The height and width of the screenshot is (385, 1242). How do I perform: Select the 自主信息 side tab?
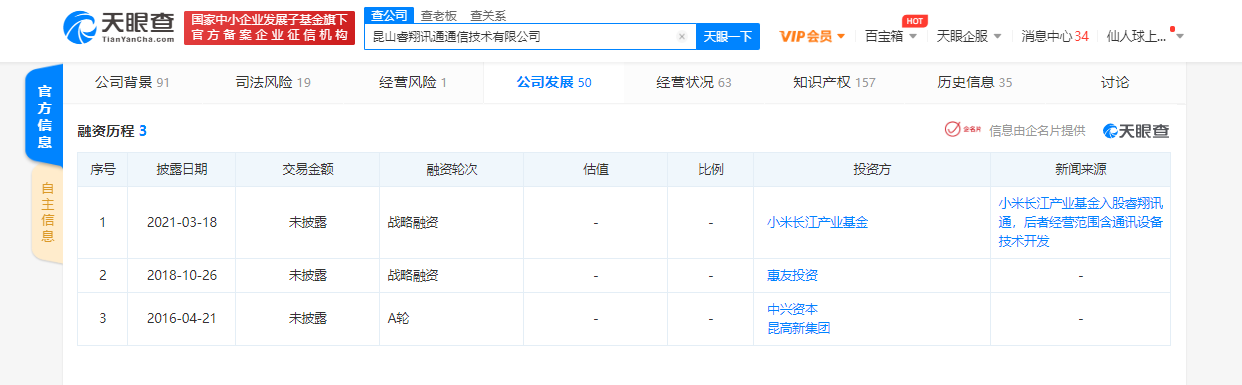[47, 212]
